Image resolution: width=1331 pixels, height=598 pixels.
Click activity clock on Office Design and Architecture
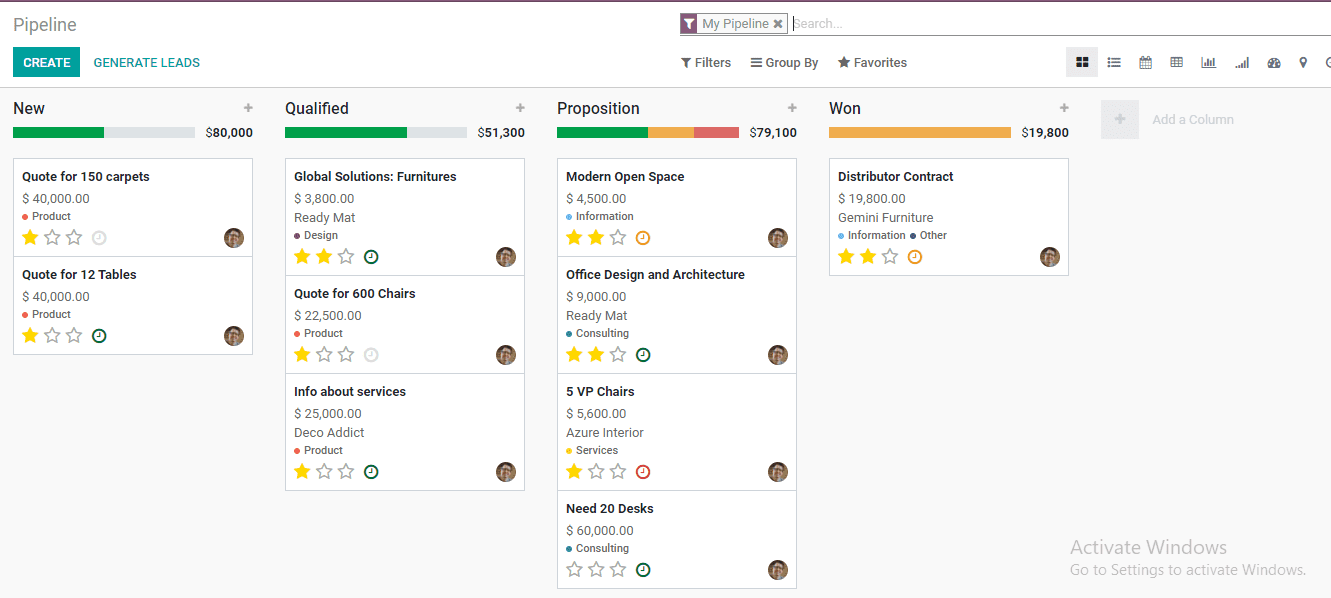pos(643,355)
